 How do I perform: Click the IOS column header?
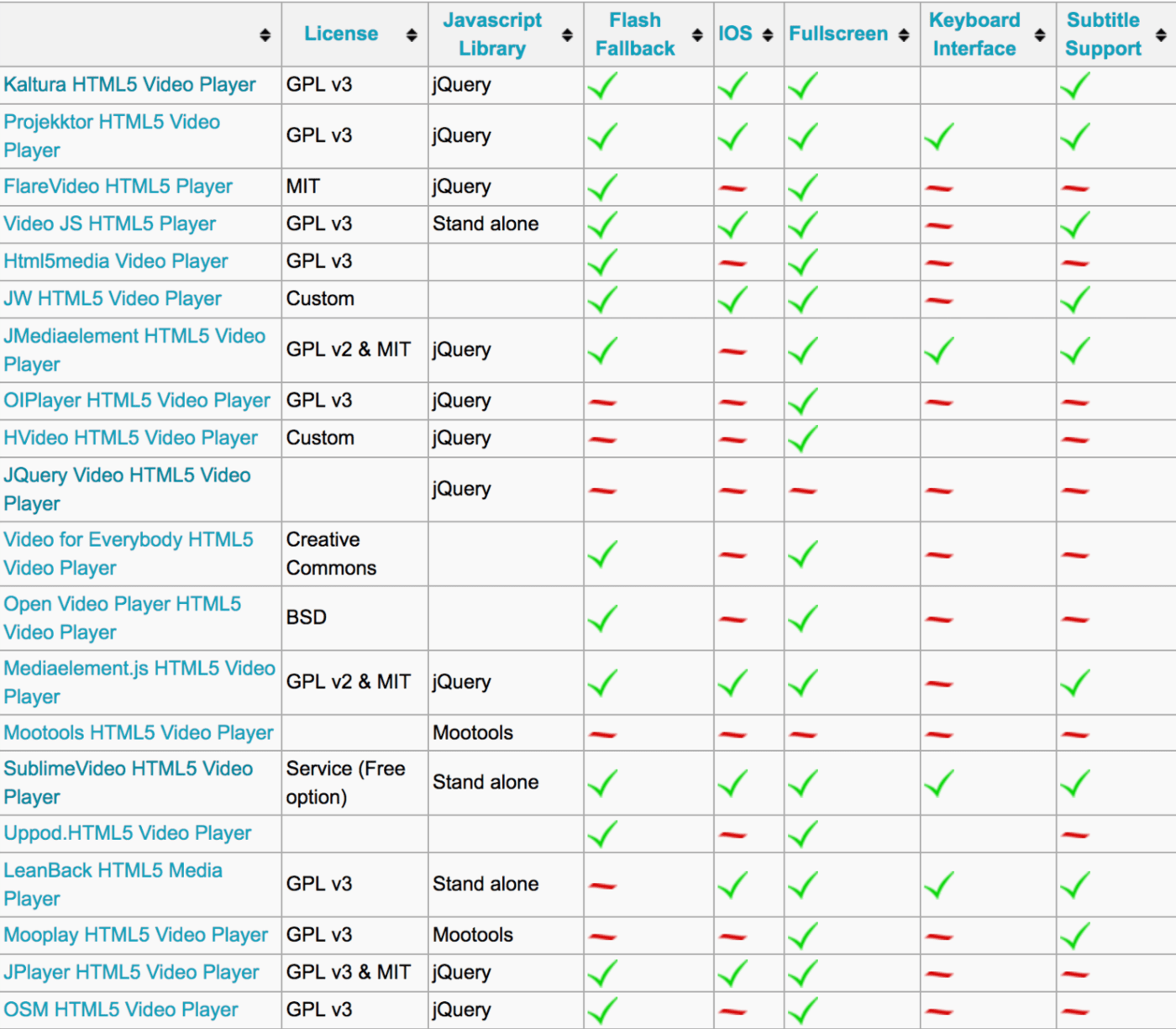click(735, 34)
